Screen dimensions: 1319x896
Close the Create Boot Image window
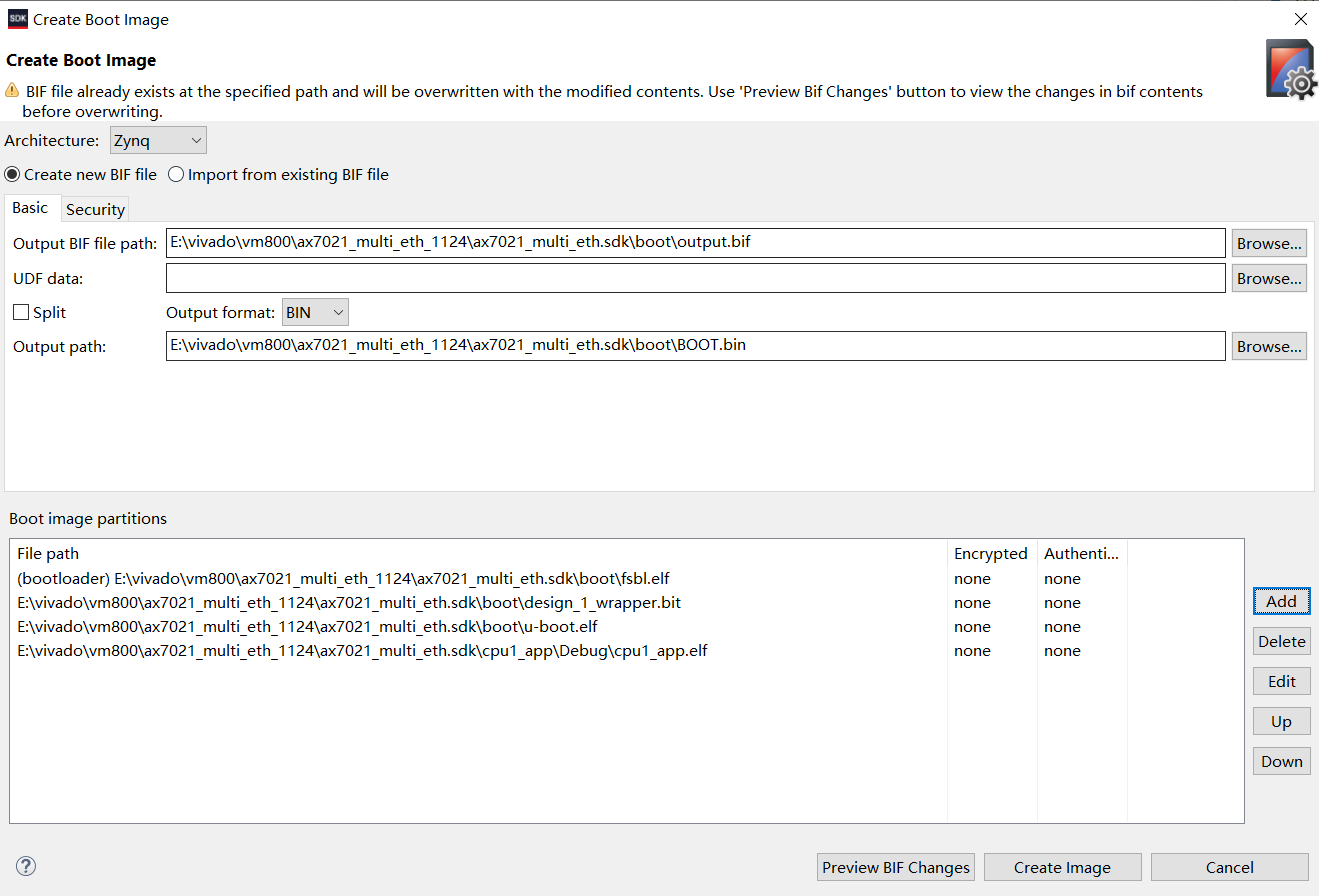point(1300,19)
